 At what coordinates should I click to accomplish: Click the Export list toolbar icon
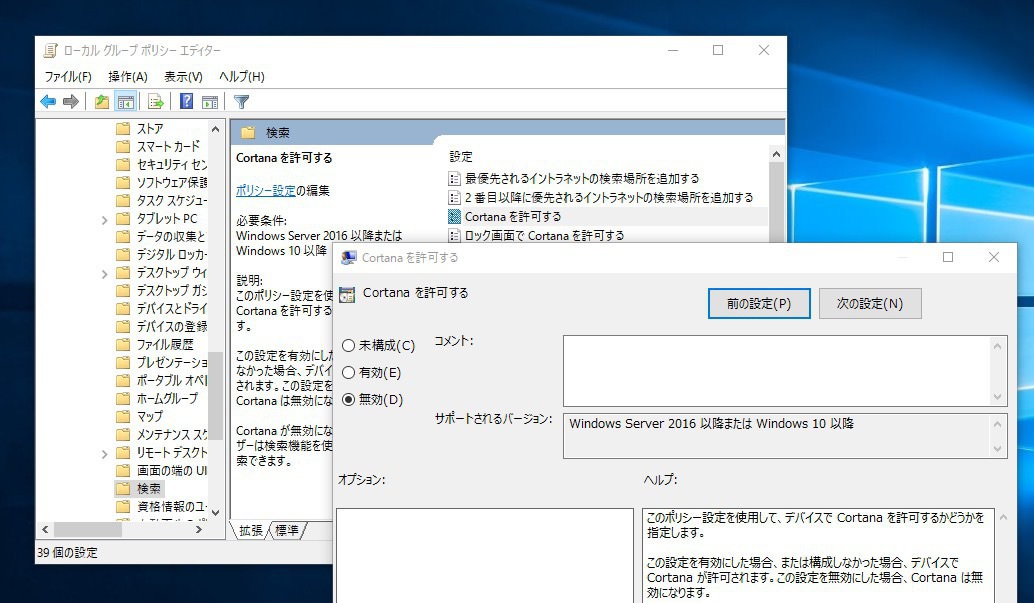point(156,102)
